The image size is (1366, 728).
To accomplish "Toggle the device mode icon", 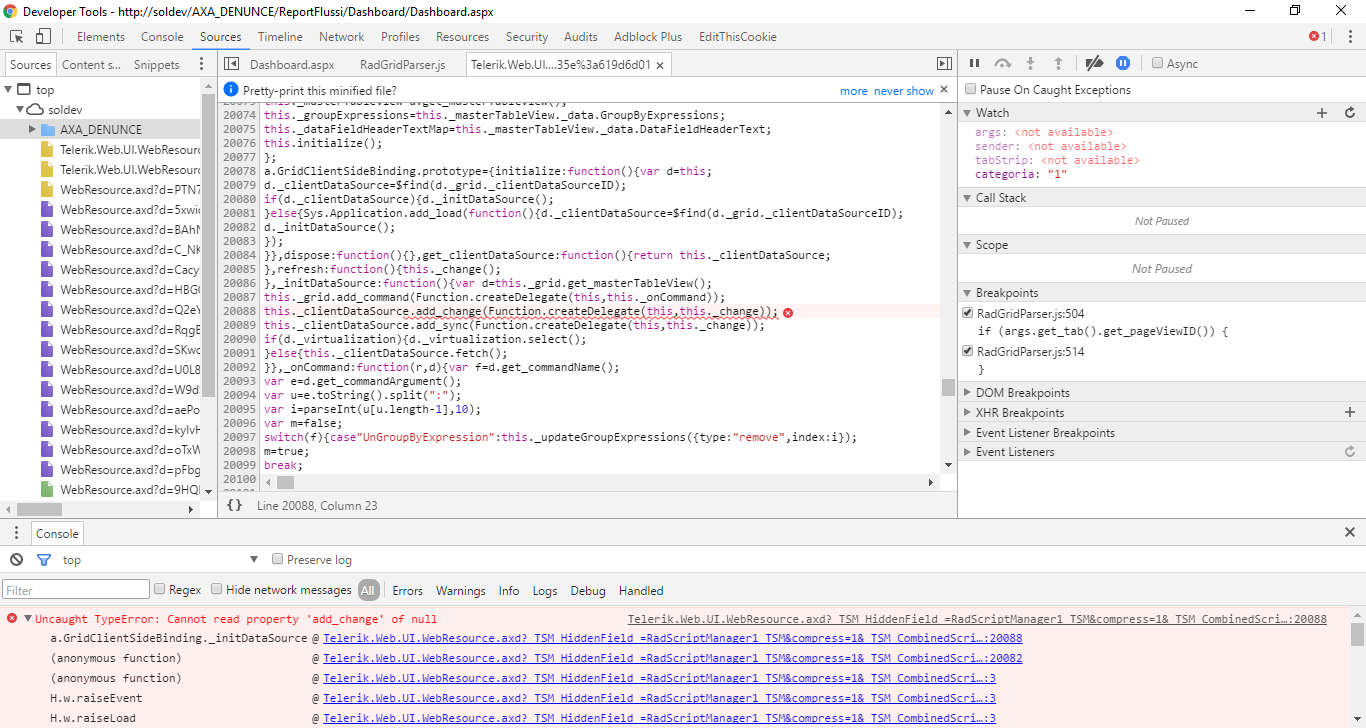I will (x=43, y=37).
